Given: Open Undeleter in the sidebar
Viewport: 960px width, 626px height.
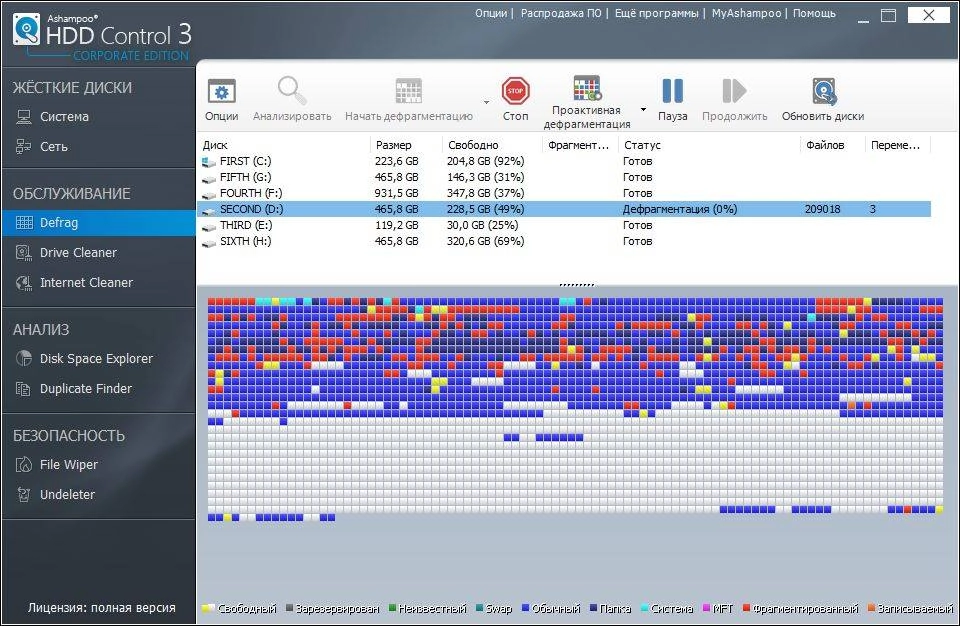Looking at the screenshot, I should point(98,494).
